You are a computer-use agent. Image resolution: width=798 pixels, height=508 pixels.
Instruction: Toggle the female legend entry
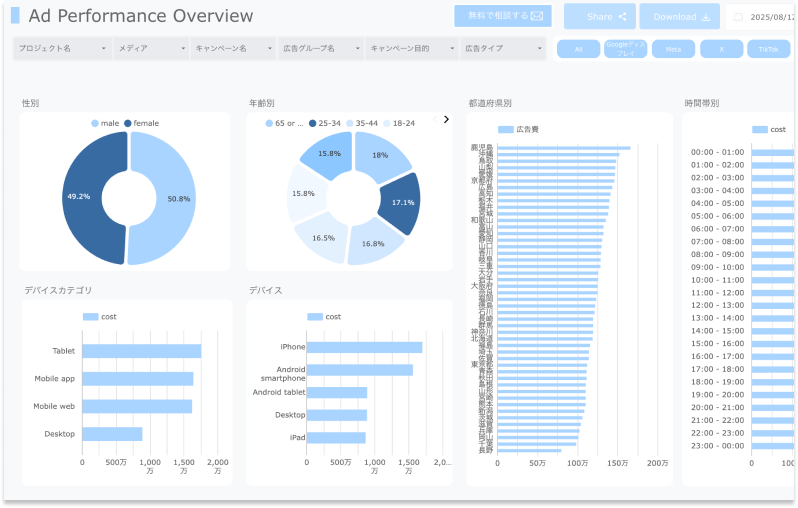tap(141, 123)
